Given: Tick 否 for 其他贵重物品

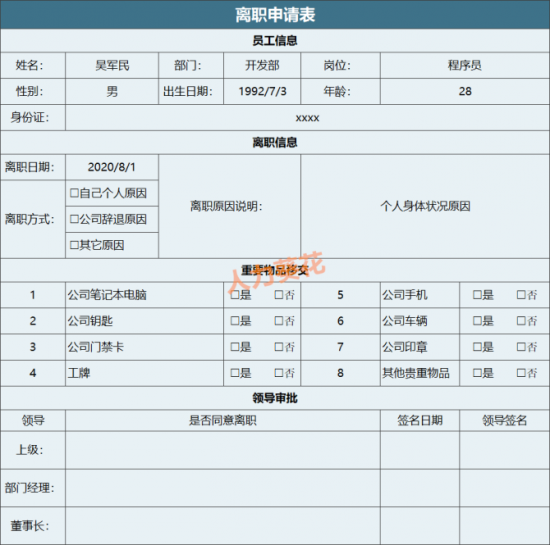Looking at the screenshot, I should pyautogui.click(x=521, y=373).
